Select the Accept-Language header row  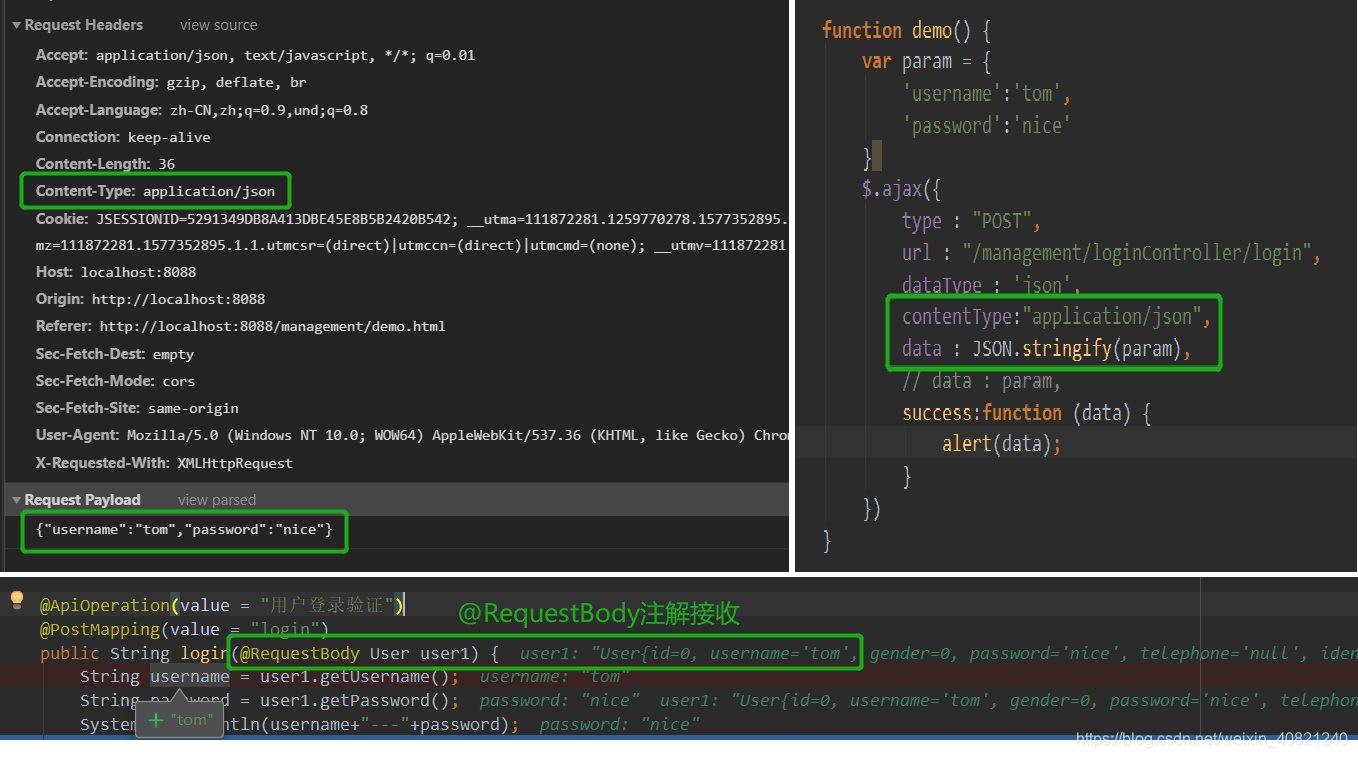point(202,110)
